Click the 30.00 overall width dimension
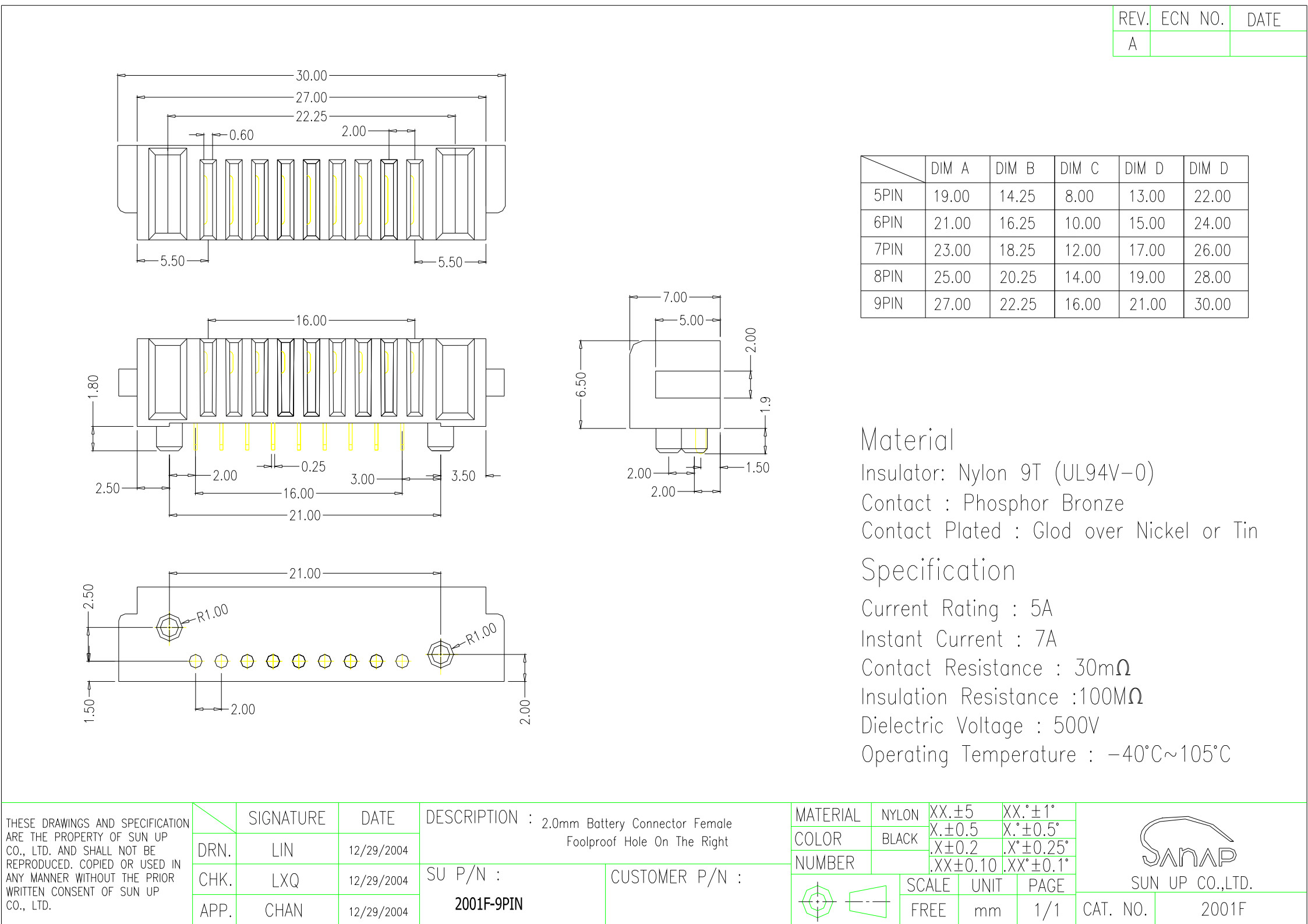The width and height of the screenshot is (1308, 924). tap(312, 76)
